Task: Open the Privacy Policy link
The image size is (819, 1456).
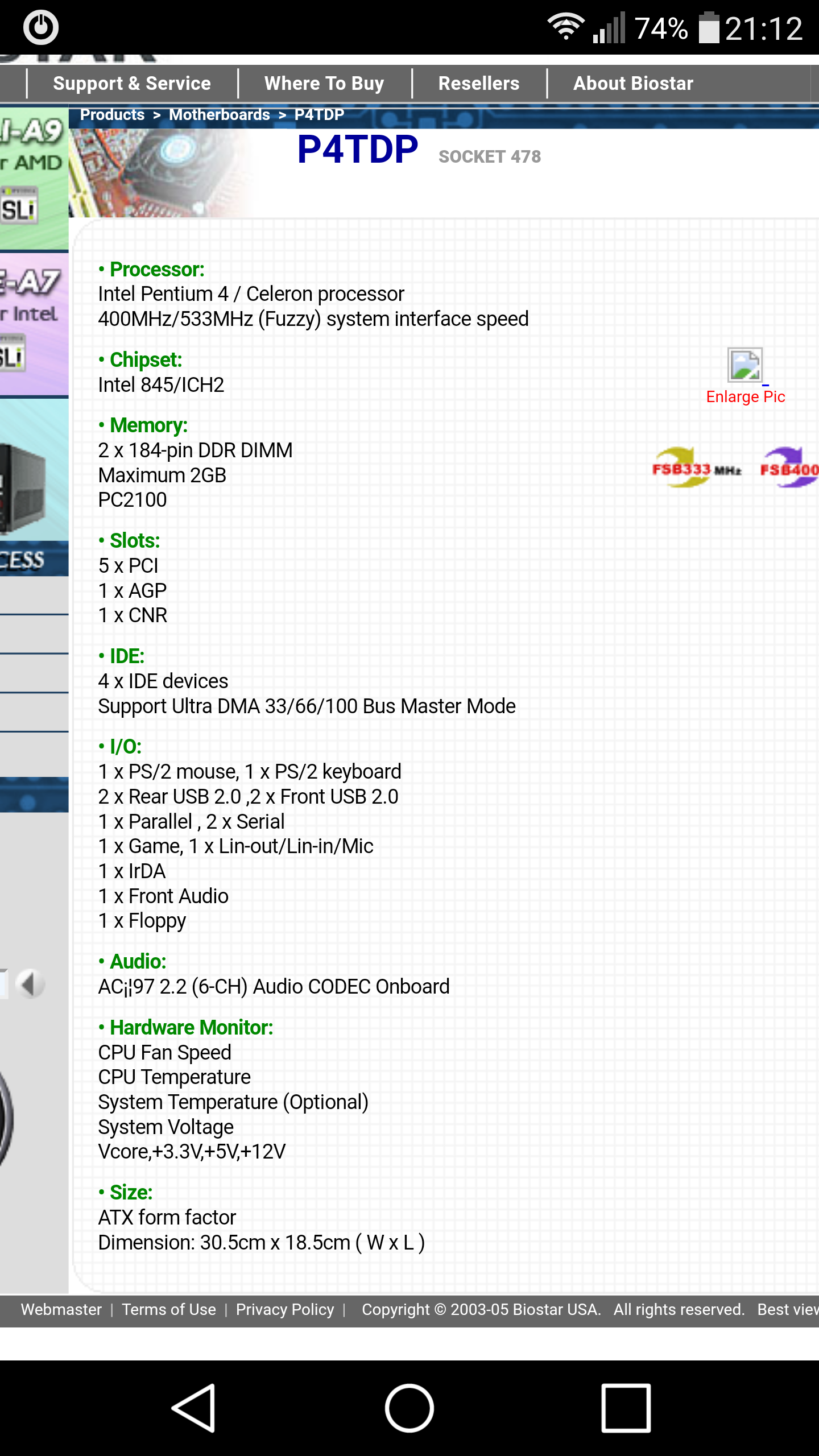Action: click(285, 1309)
